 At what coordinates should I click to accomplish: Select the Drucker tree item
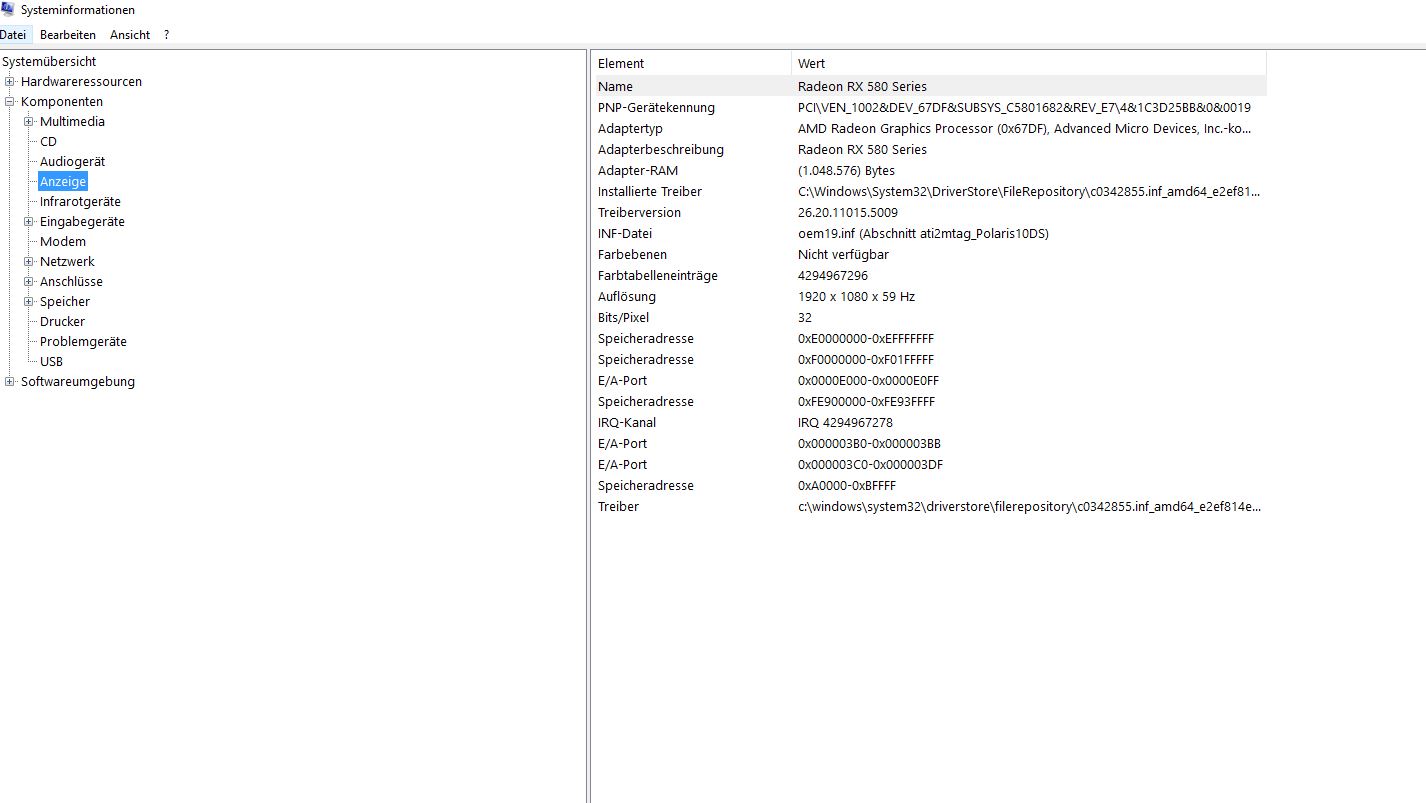pos(62,322)
